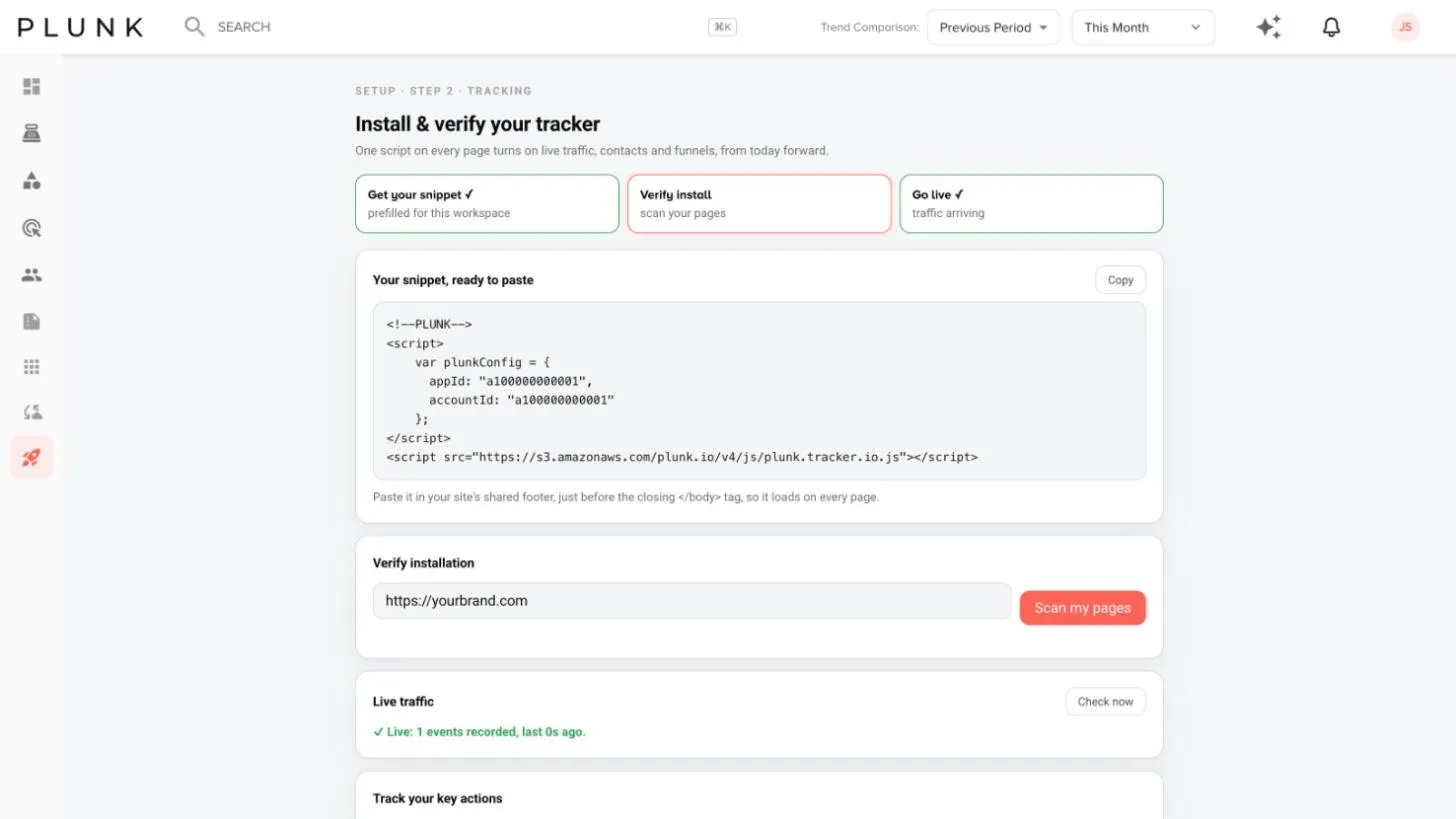Image resolution: width=1456 pixels, height=819 pixels.
Task: Click the search magnifier icon
Action: coord(194,27)
